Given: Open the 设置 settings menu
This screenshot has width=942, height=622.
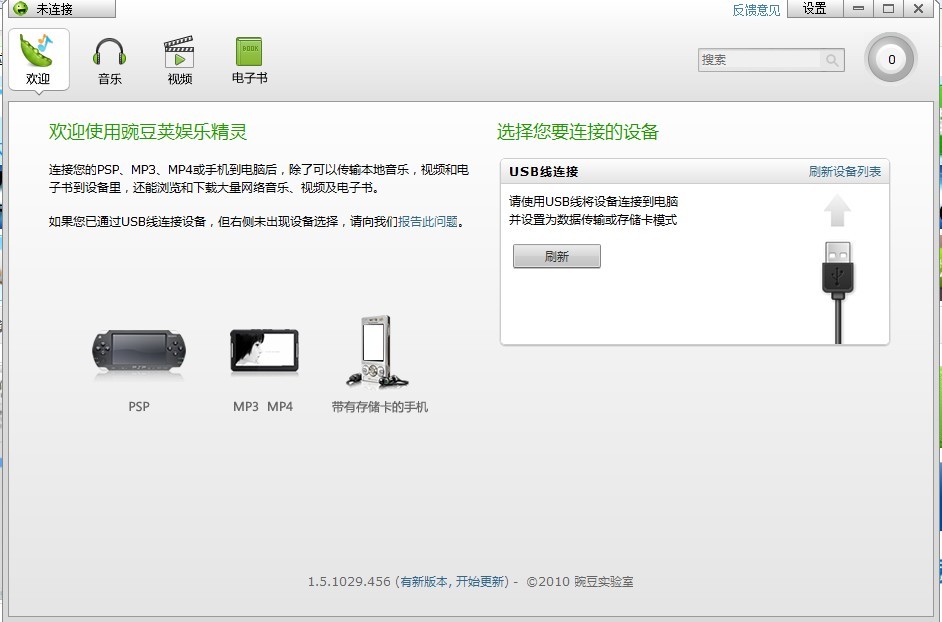Looking at the screenshot, I should pos(814,9).
